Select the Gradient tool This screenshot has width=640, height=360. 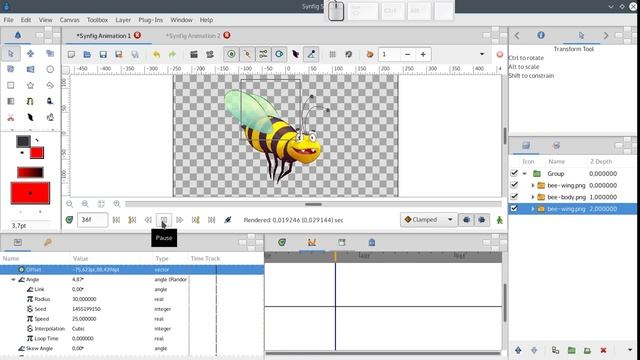[x=11, y=101]
